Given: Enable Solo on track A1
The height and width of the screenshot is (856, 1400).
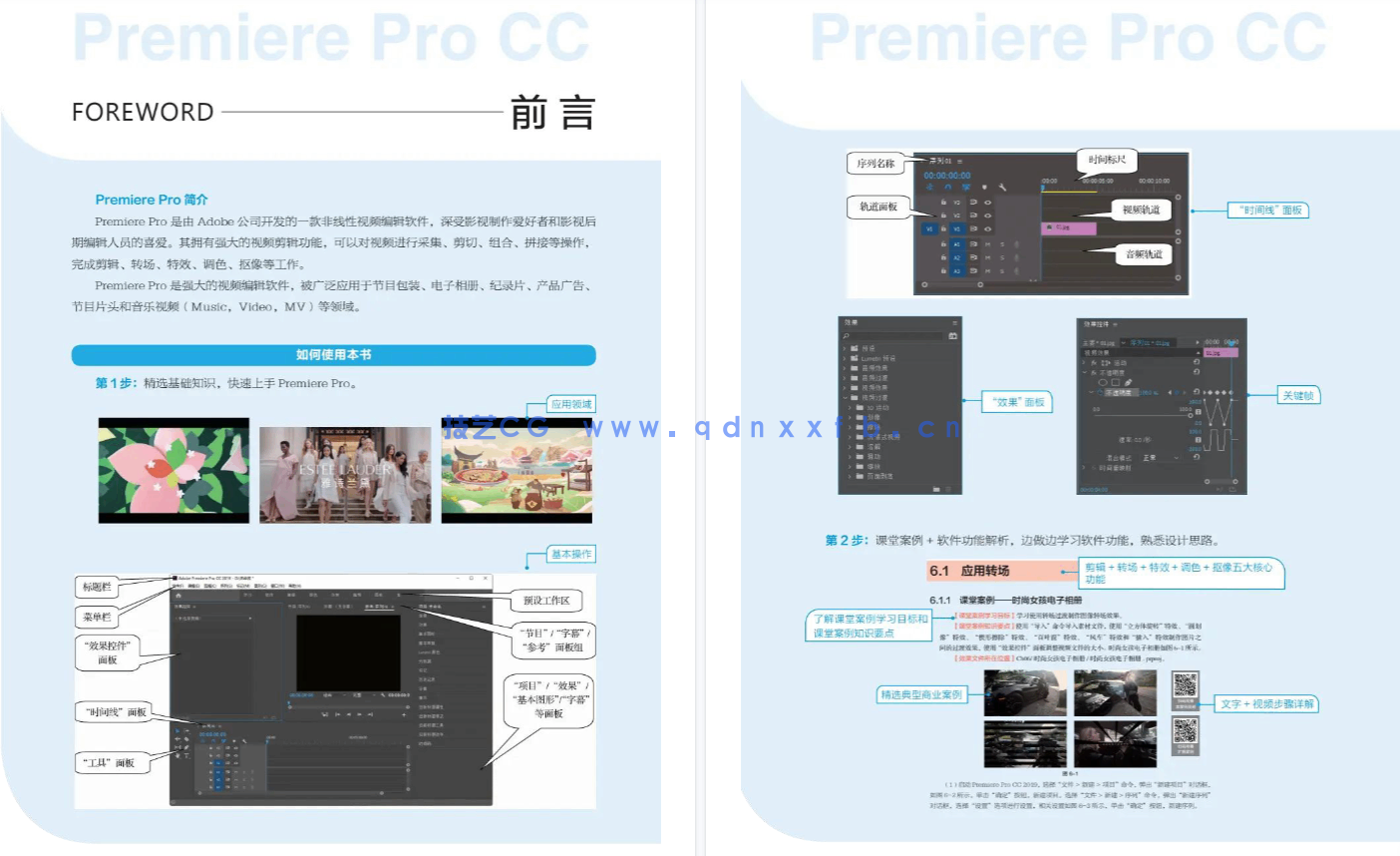Looking at the screenshot, I should pyautogui.click(x=1003, y=244).
